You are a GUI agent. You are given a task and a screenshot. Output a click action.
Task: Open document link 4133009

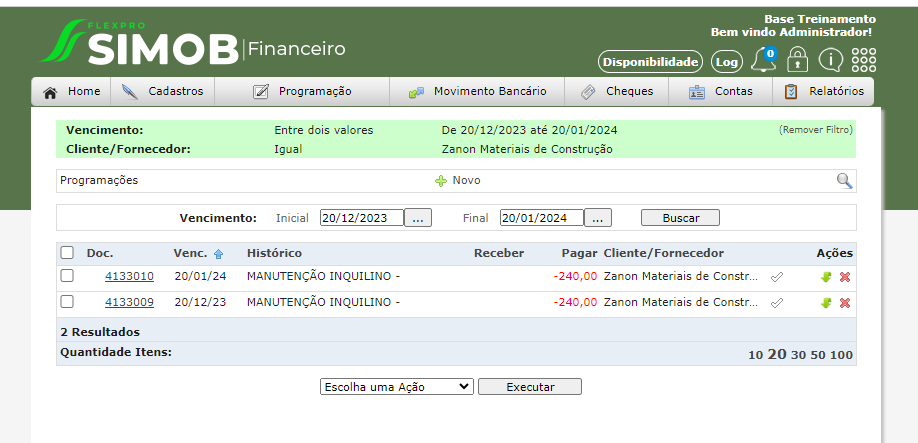click(129, 303)
